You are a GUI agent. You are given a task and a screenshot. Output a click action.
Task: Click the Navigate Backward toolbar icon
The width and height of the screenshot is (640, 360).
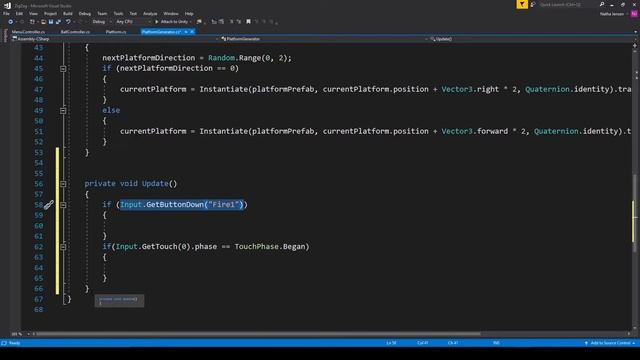(x=11, y=22)
